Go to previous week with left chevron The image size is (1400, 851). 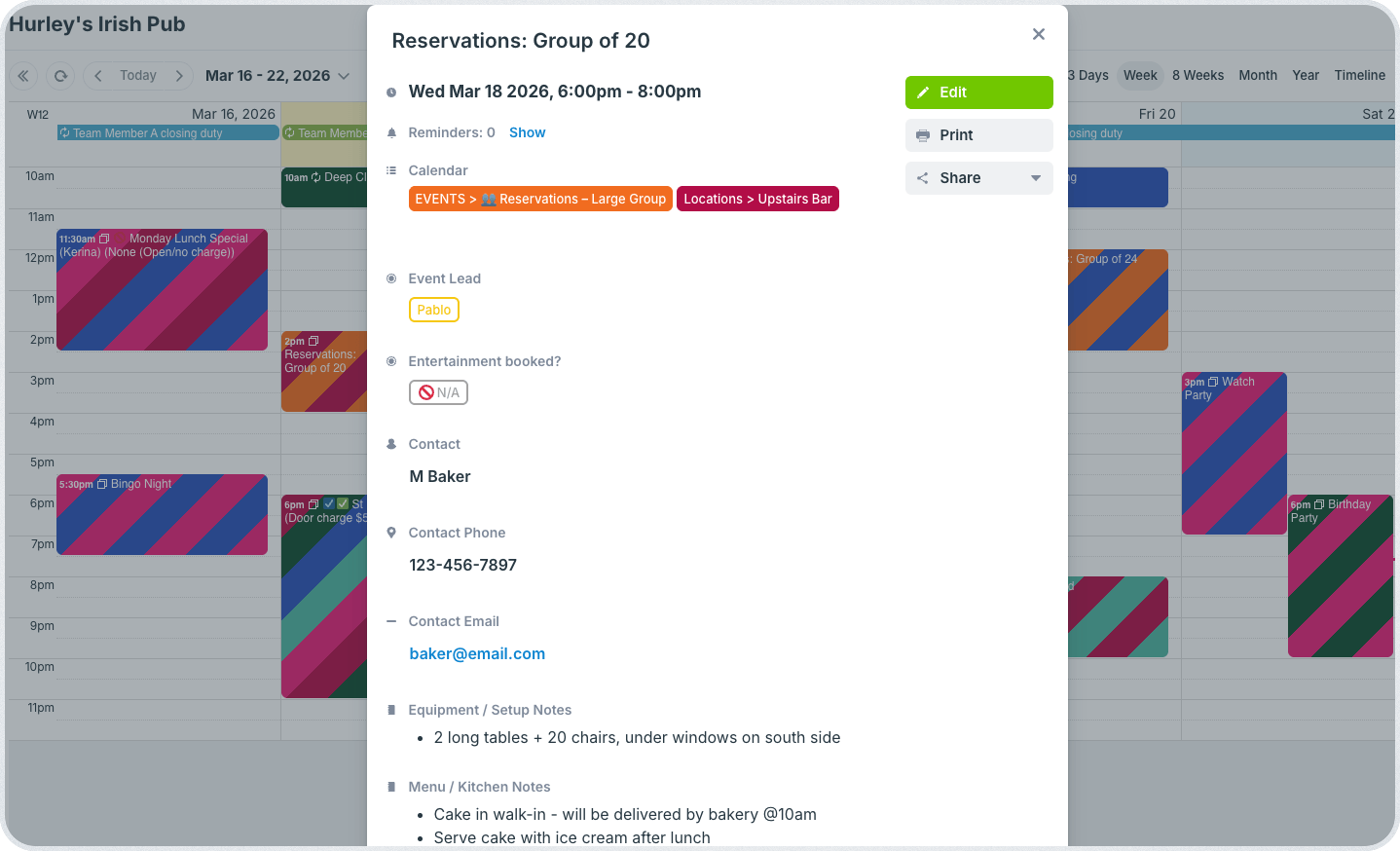98,76
